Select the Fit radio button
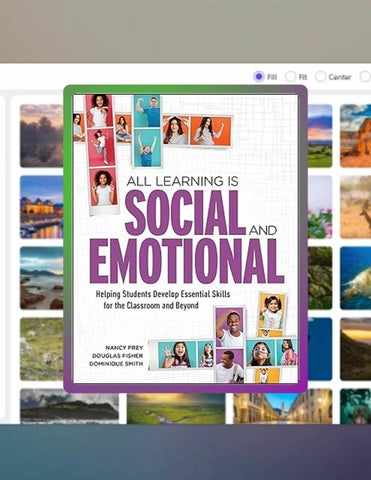The height and width of the screenshot is (480, 371). pos(290,77)
